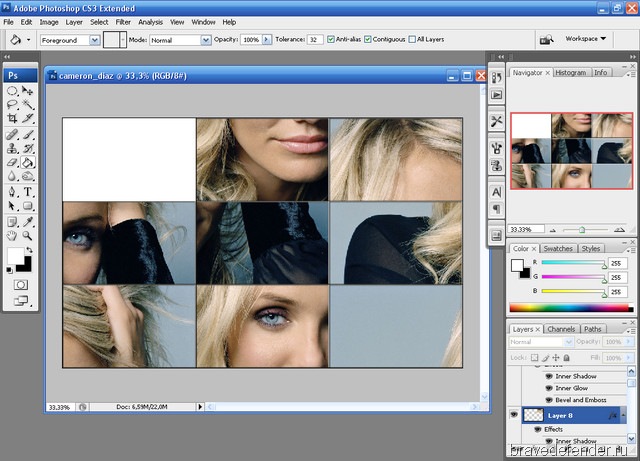
Task: Open the Paragraph panel from dock
Action: (x=496, y=209)
